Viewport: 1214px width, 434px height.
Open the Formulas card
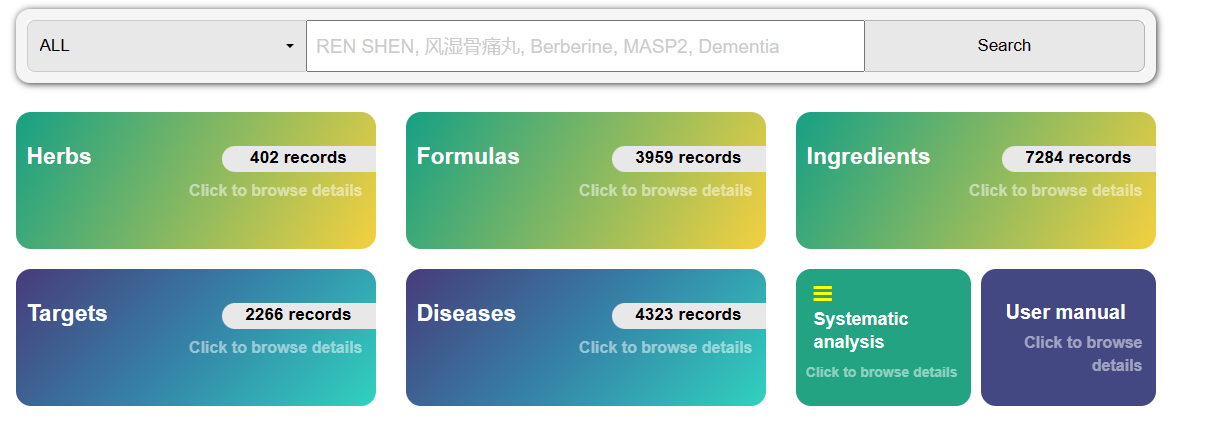[x=468, y=156]
